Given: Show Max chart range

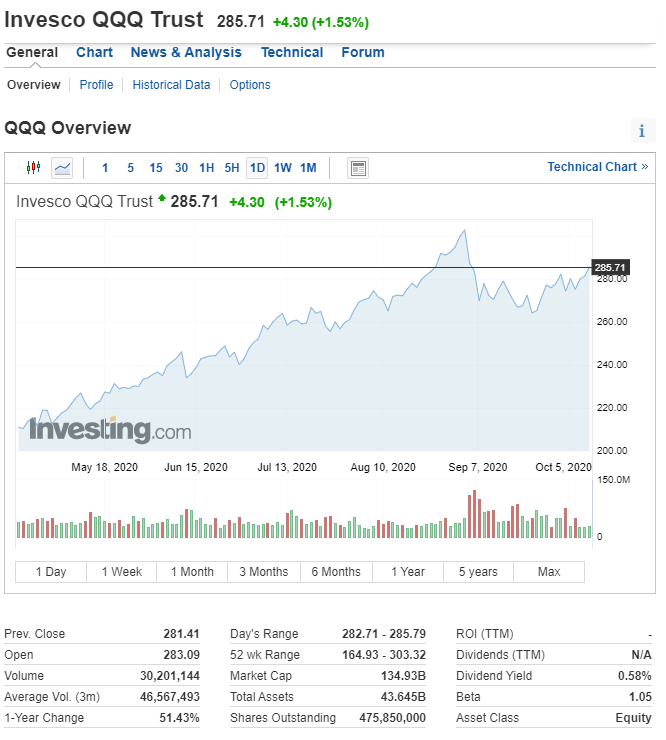Looking at the screenshot, I should coord(549,572).
